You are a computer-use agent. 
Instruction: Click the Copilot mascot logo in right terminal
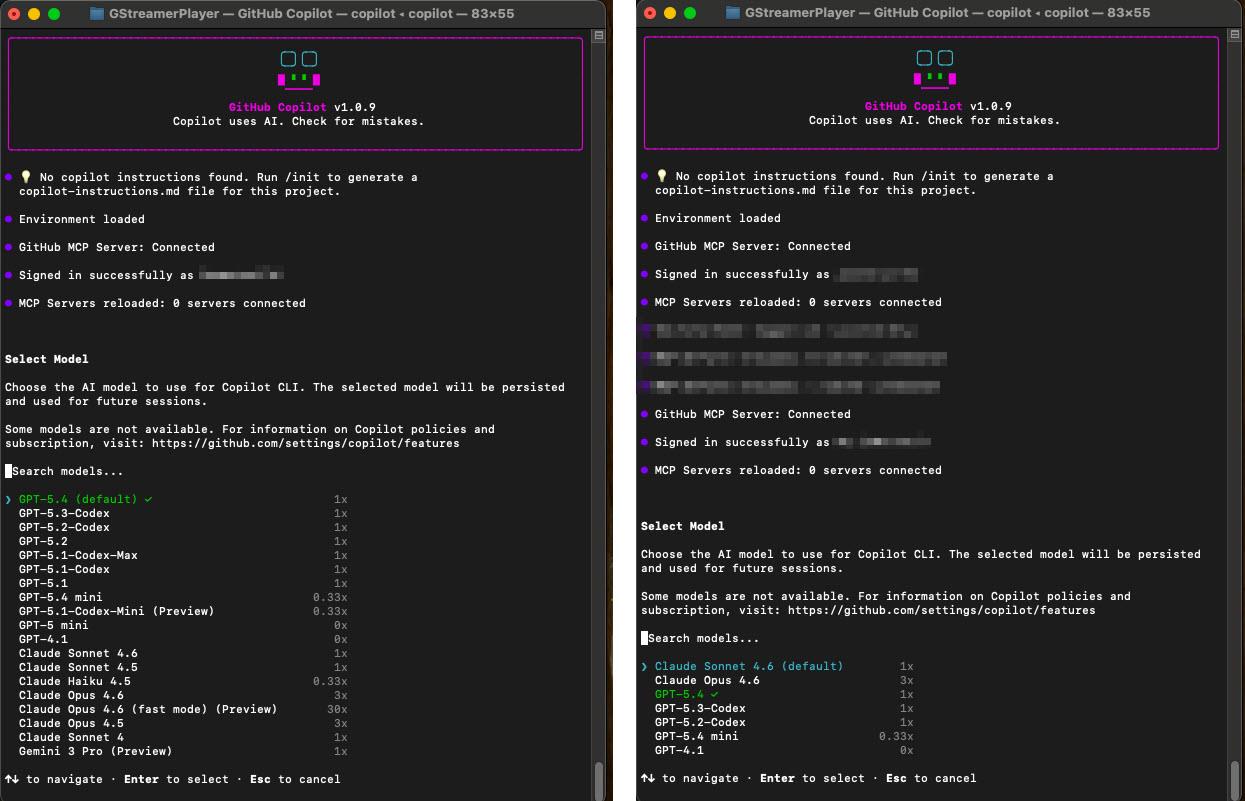coord(934,69)
